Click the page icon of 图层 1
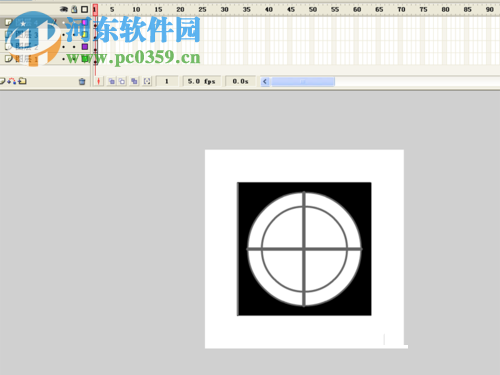Image resolution: width=500 pixels, height=375 pixels. pos(8,59)
